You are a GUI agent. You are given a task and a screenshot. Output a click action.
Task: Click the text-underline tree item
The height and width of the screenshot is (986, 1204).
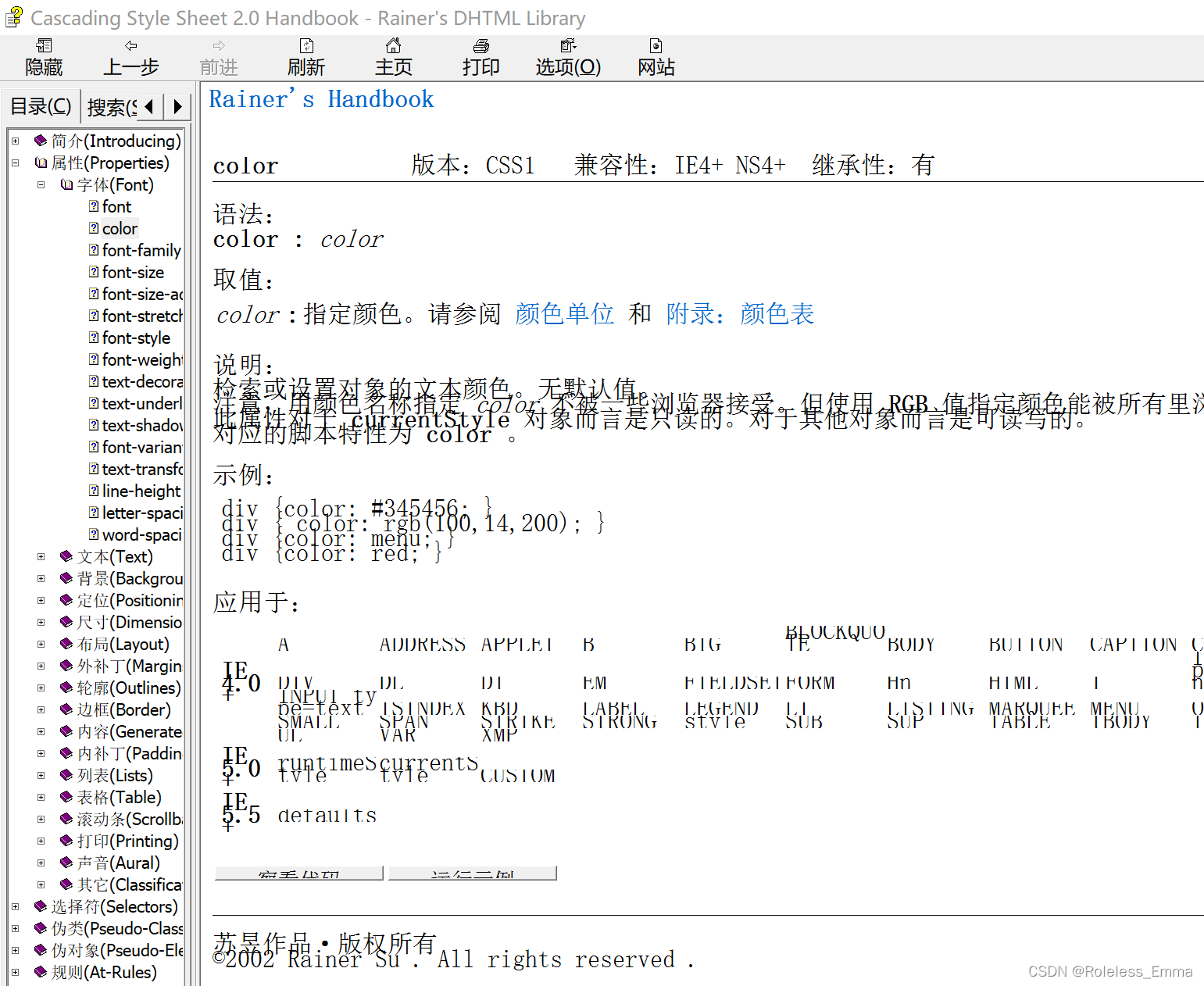(x=142, y=403)
